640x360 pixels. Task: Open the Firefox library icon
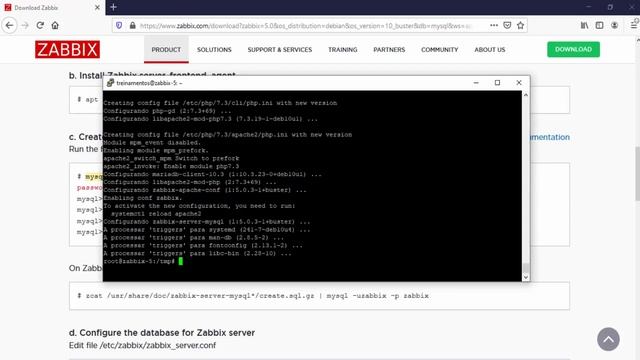point(584,25)
